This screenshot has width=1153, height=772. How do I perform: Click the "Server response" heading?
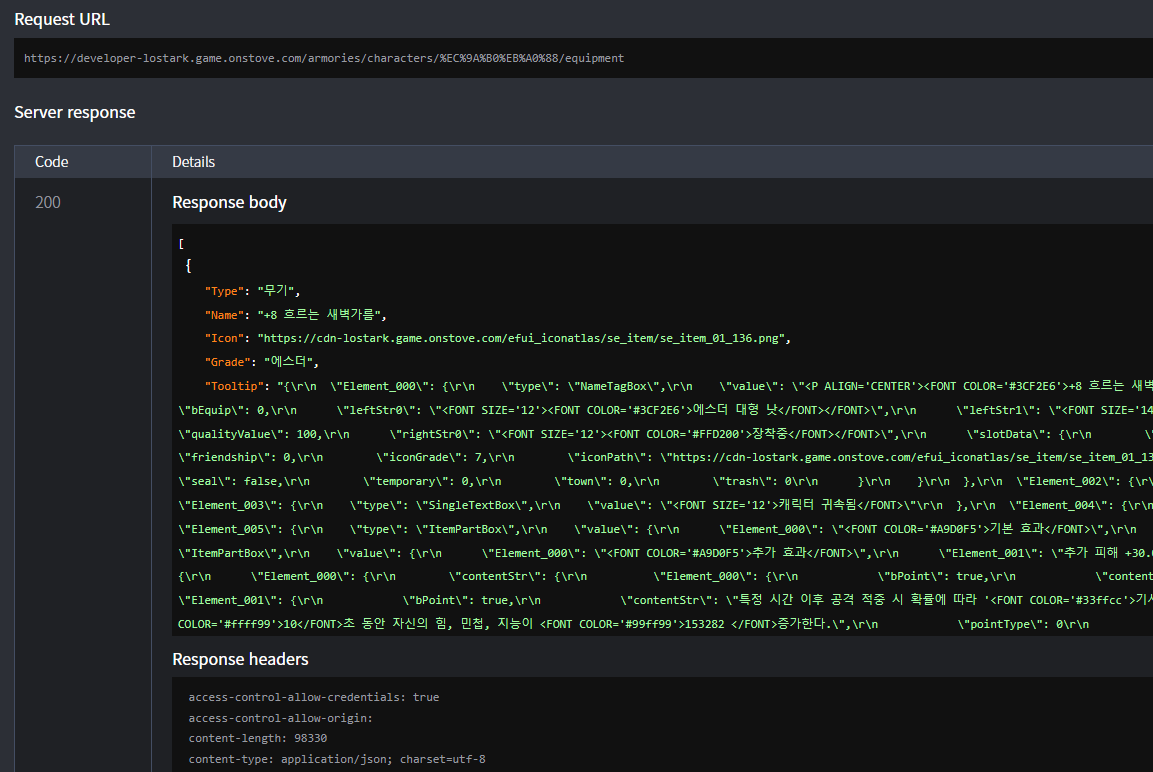click(x=74, y=112)
